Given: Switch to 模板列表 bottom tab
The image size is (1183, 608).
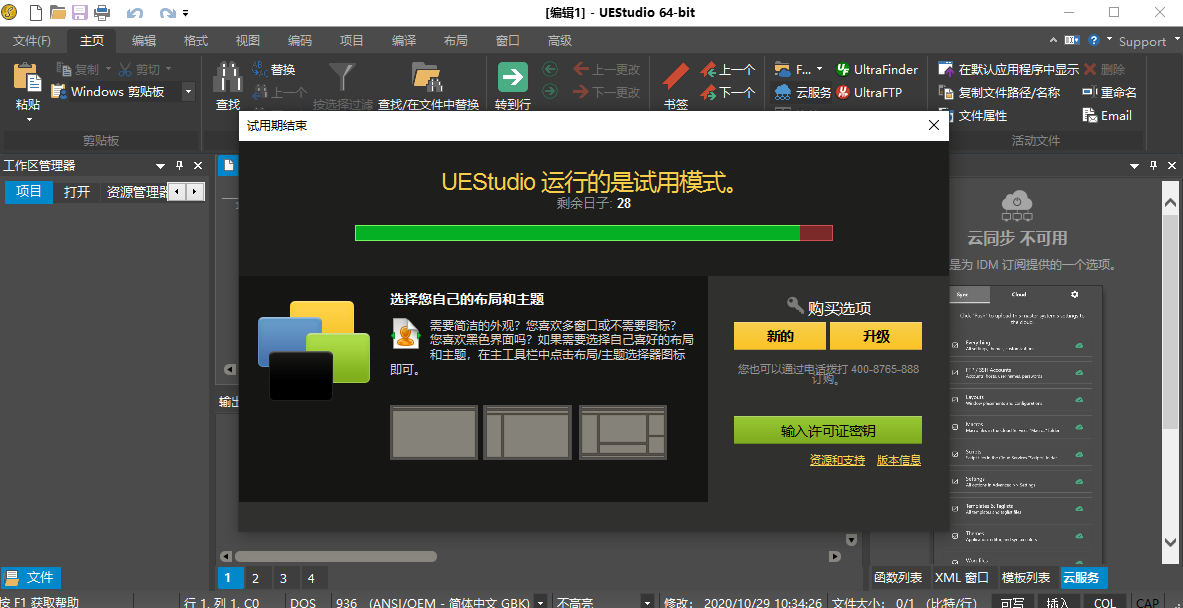Looking at the screenshot, I should pyautogui.click(x=1026, y=578).
